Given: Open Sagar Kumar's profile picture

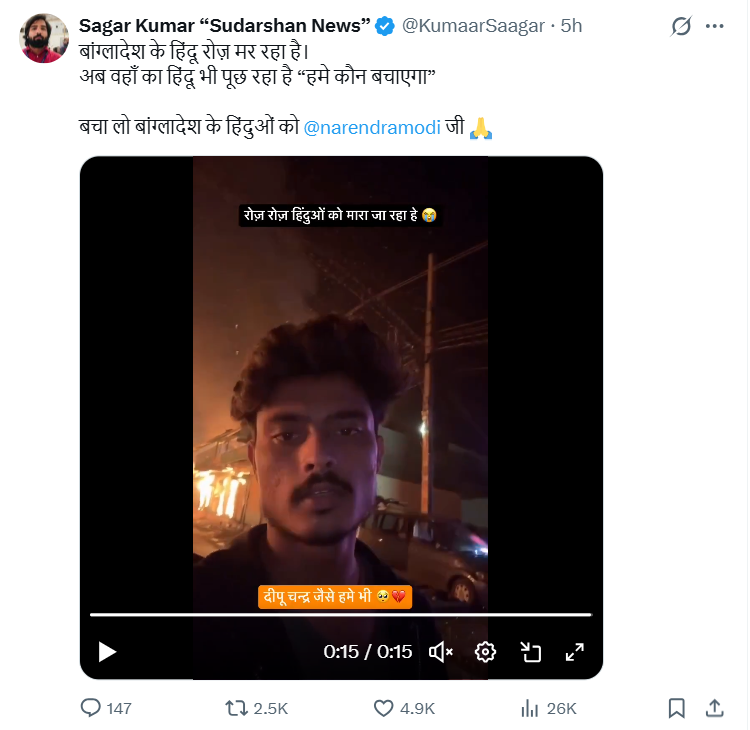Looking at the screenshot, I should point(42,39).
